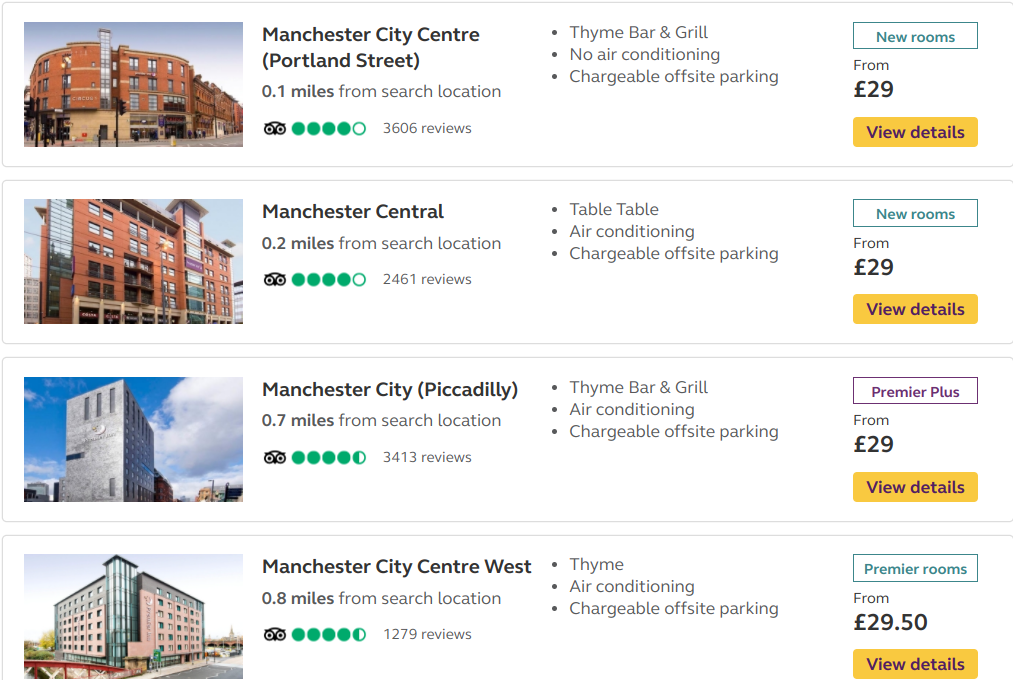Viewport: 1013px width, 680px height.
Task: Click rating bubbles beside 1279 reviews
Action: tap(329, 634)
